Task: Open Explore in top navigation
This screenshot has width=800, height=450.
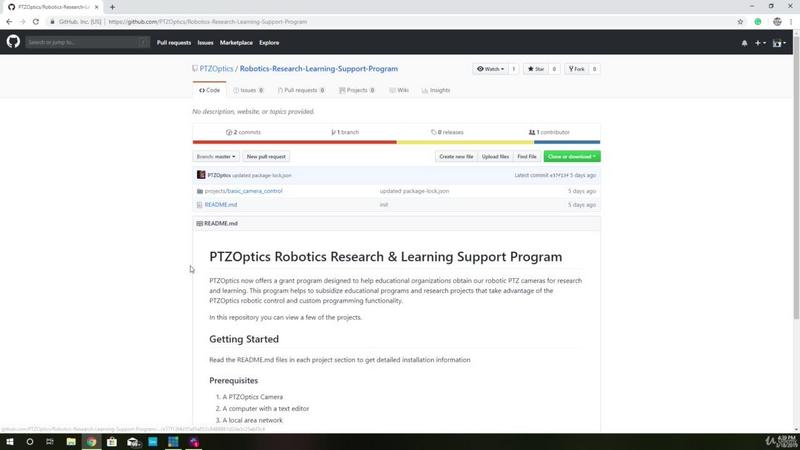Action: [x=269, y=43]
